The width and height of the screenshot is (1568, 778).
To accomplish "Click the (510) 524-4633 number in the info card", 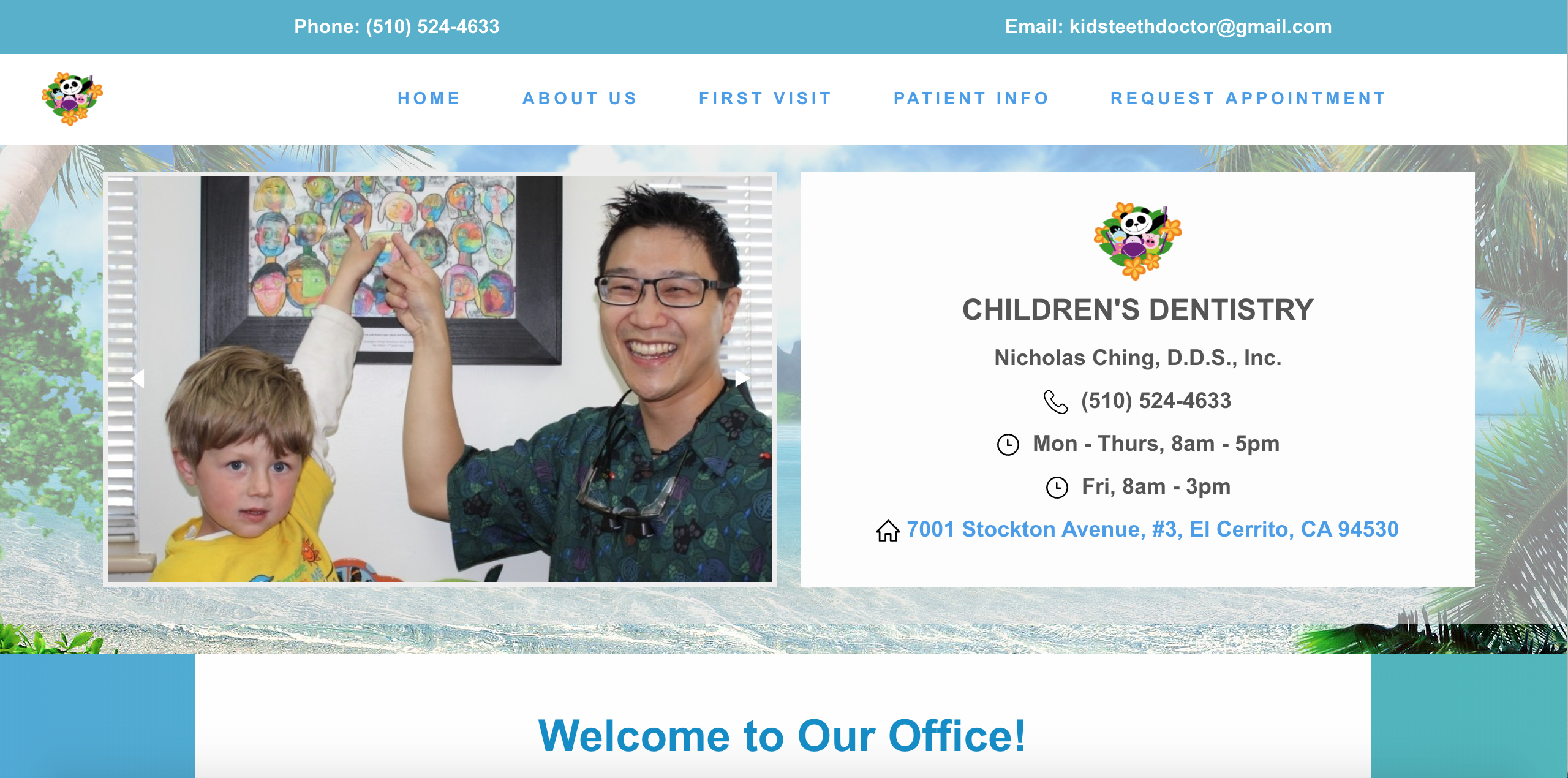I will coord(1156,401).
